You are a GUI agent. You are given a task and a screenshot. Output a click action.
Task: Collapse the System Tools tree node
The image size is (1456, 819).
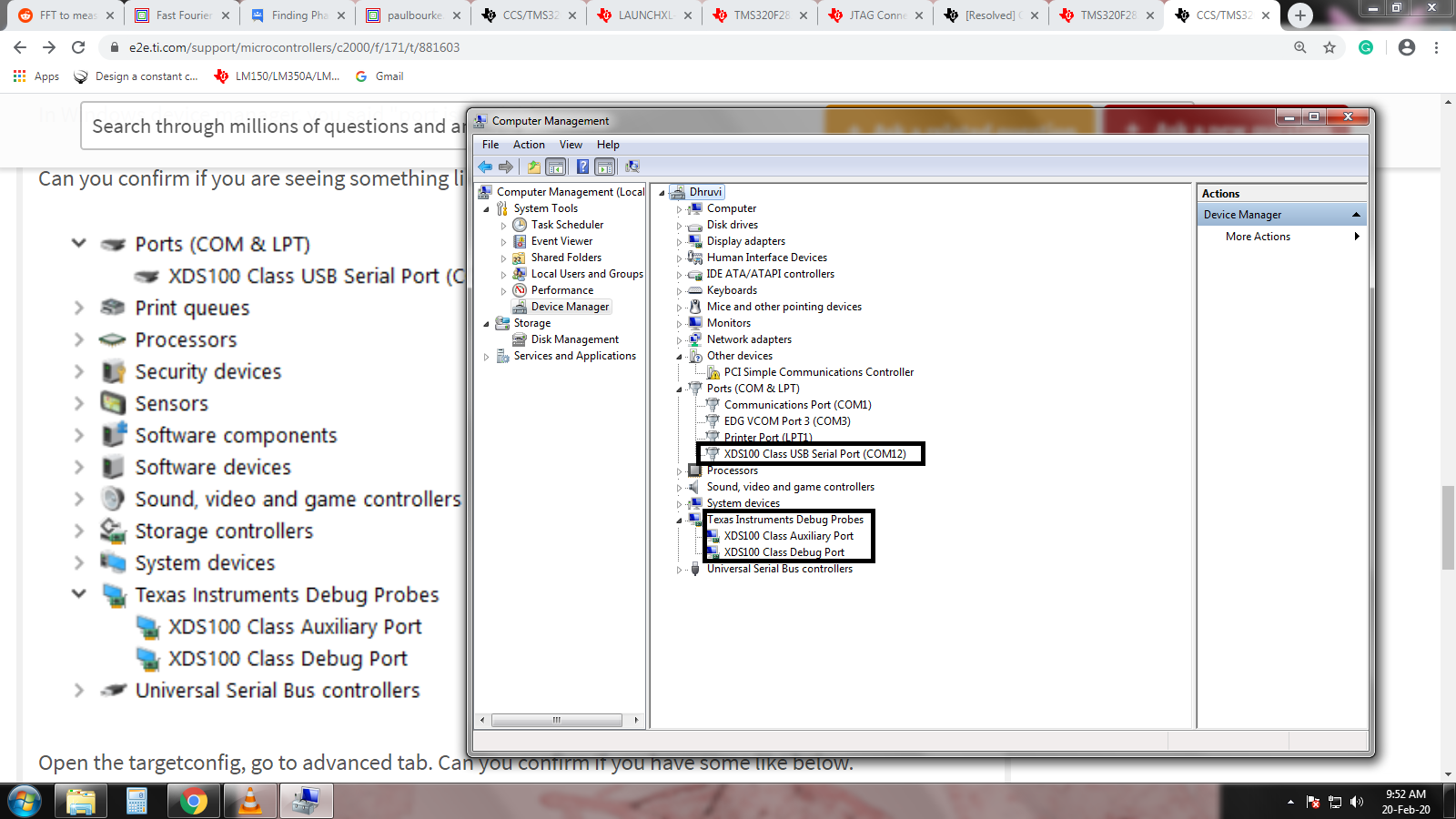[x=487, y=209]
